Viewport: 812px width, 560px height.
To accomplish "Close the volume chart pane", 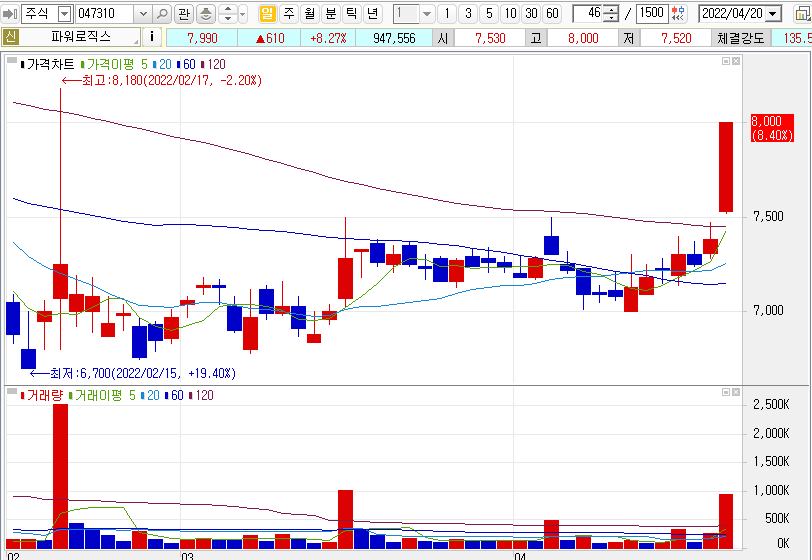I will (x=736, y=392).
